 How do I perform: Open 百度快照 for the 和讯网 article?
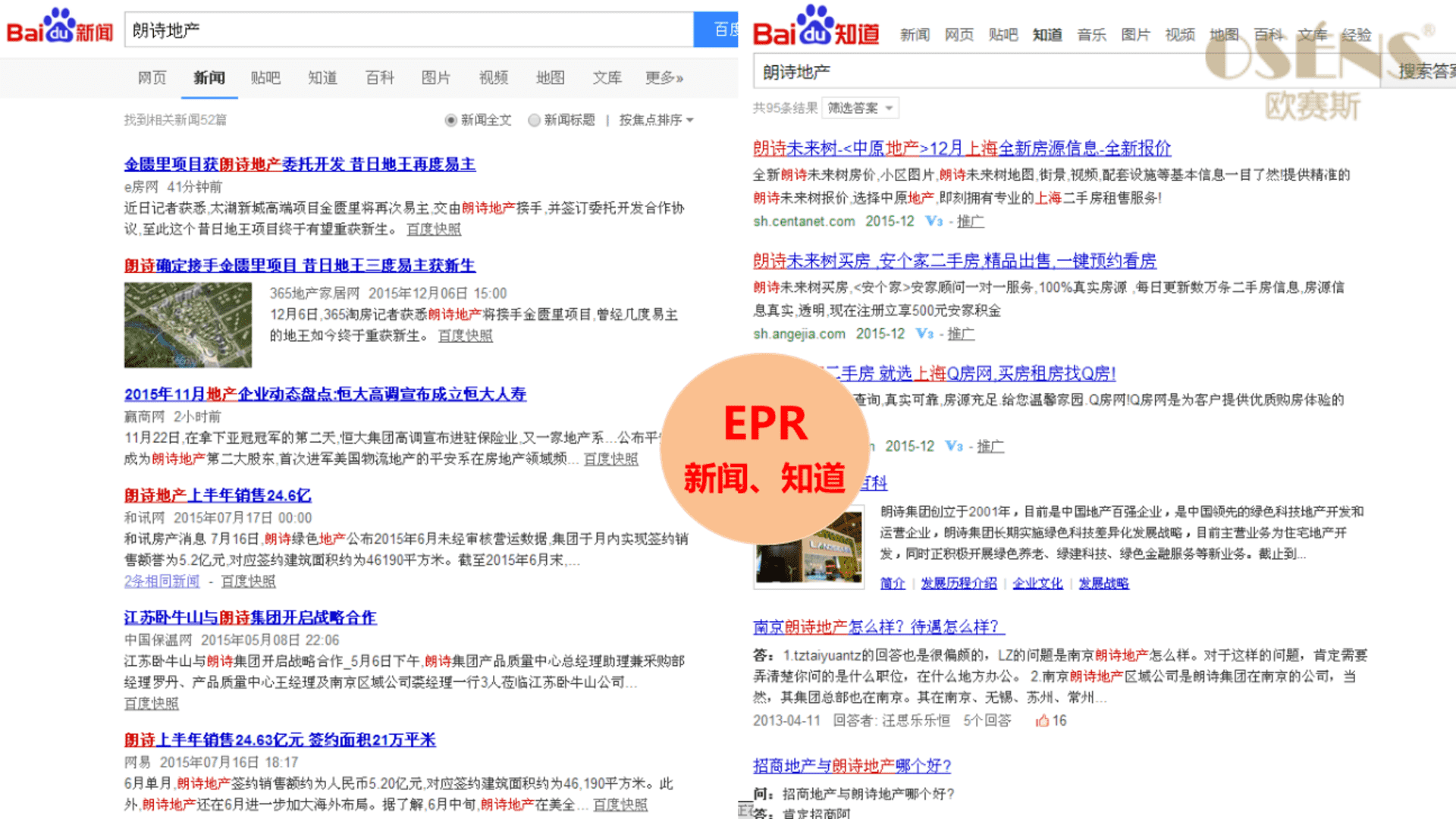(248, 581)
